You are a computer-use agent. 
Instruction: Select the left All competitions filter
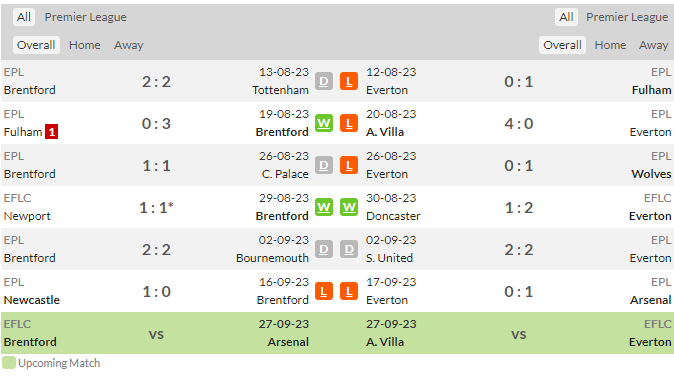24,17
